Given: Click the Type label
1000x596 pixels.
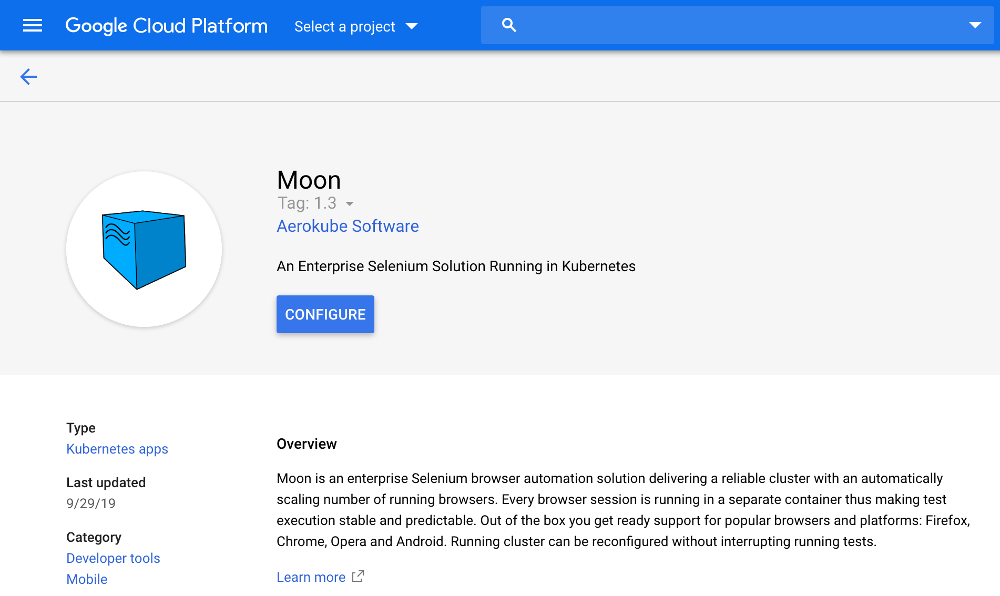Looking at the screenshot, I should click(81, 428).
